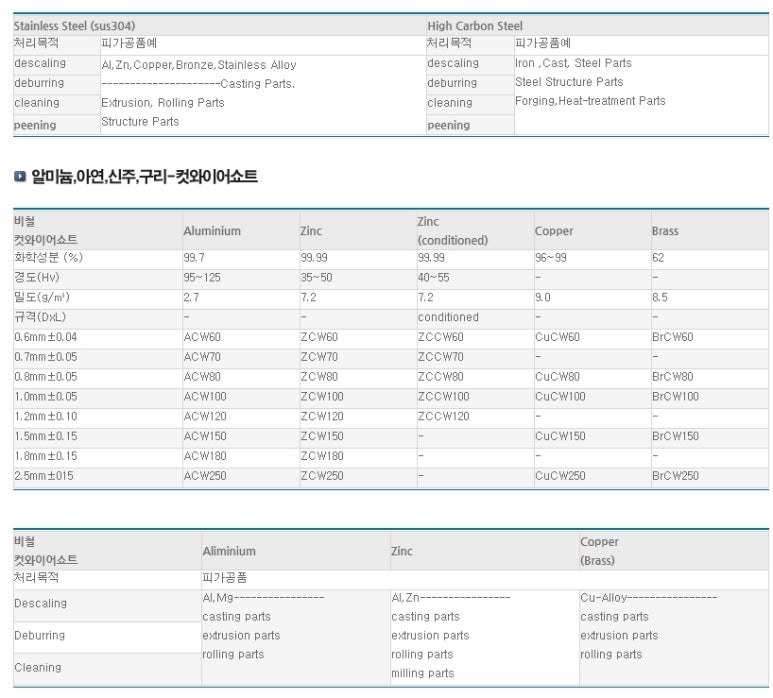Click Brass density value 8.5
This screenshot has height=698, width=773.
(660, 297)
